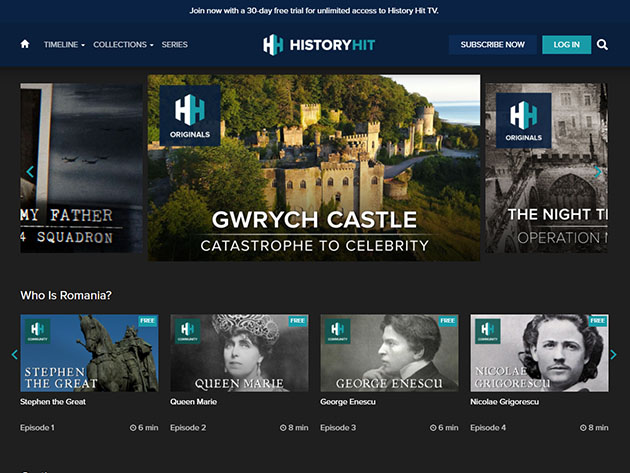Click the 8 min duration under Nicolae Grigorescu
This screenshot has width=630, height=473.
pyautogui.click(x=594, y=428)
